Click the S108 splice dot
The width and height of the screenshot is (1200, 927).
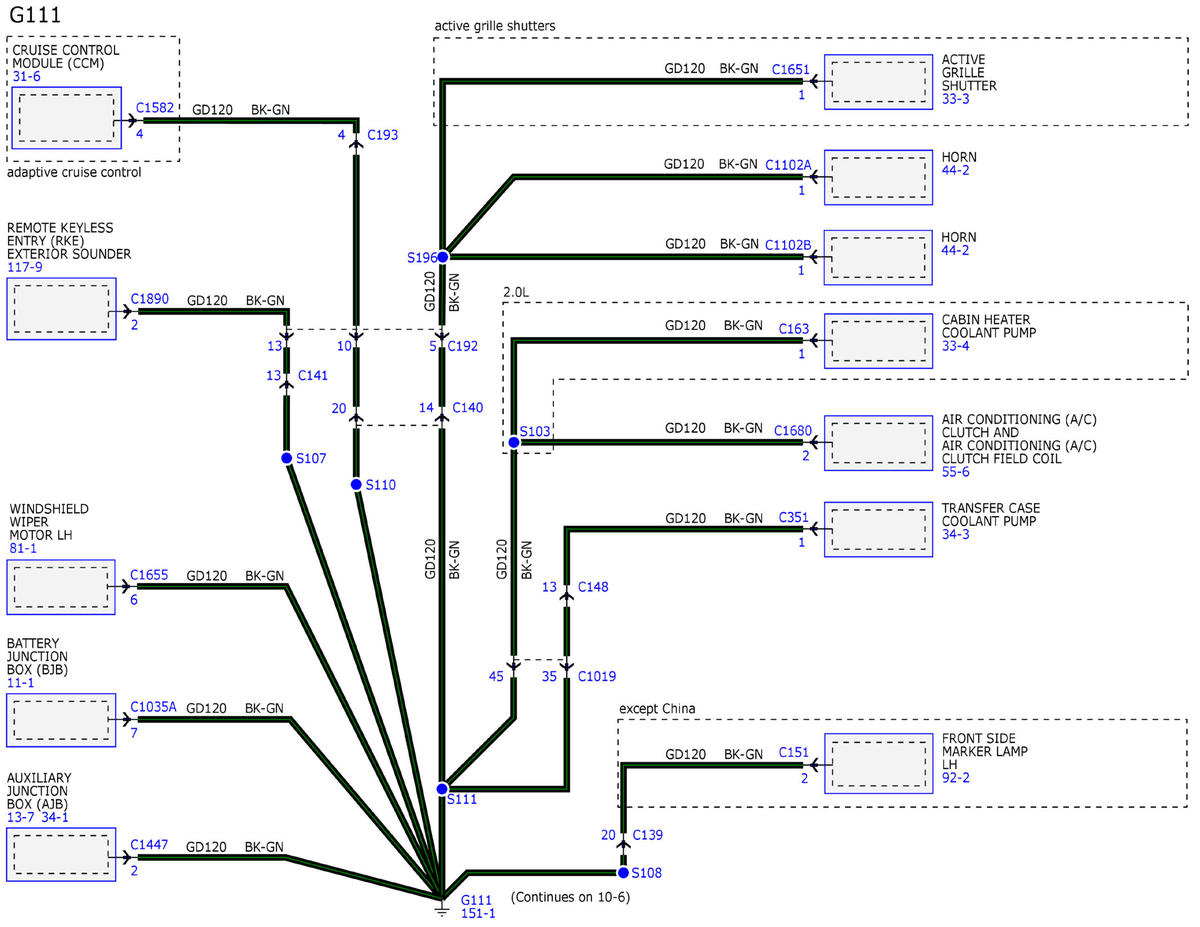[x=623, y=872]
